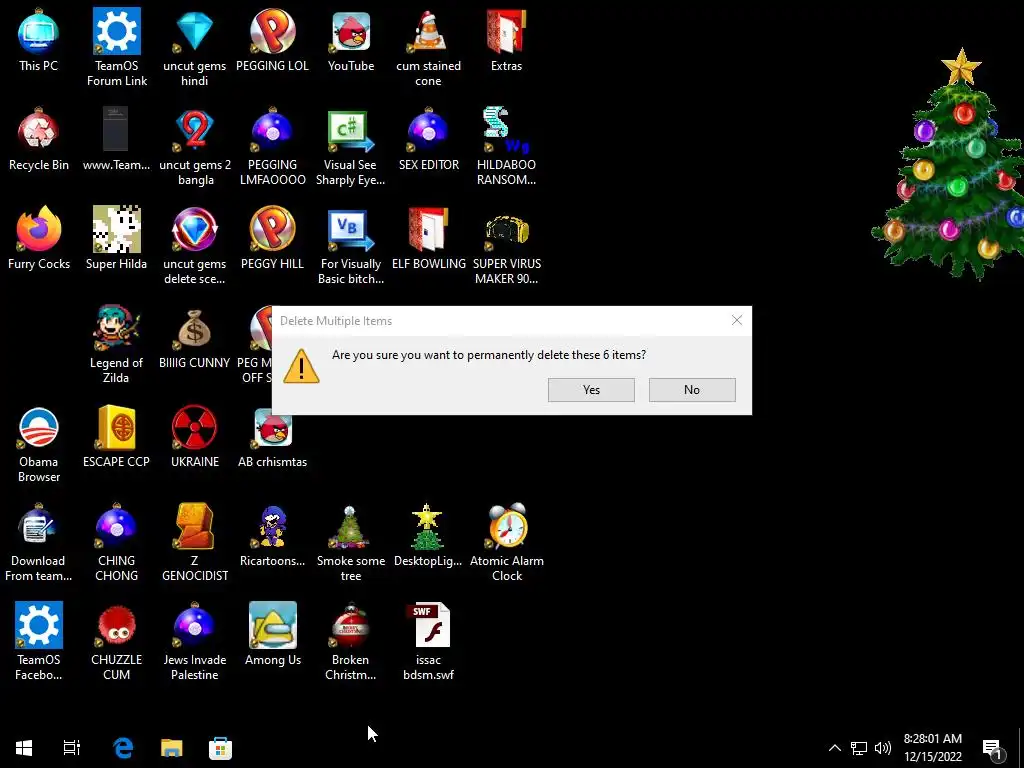The width and height of the screenshot is (1024, 768).
Task: Click the DesktopLig... tree icon
Action: pos(428,536)
